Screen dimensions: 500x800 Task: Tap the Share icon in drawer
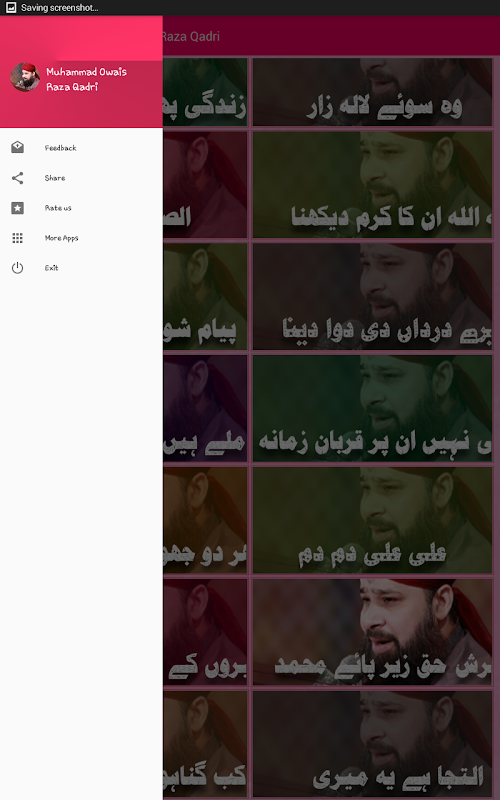coord(17,178)
